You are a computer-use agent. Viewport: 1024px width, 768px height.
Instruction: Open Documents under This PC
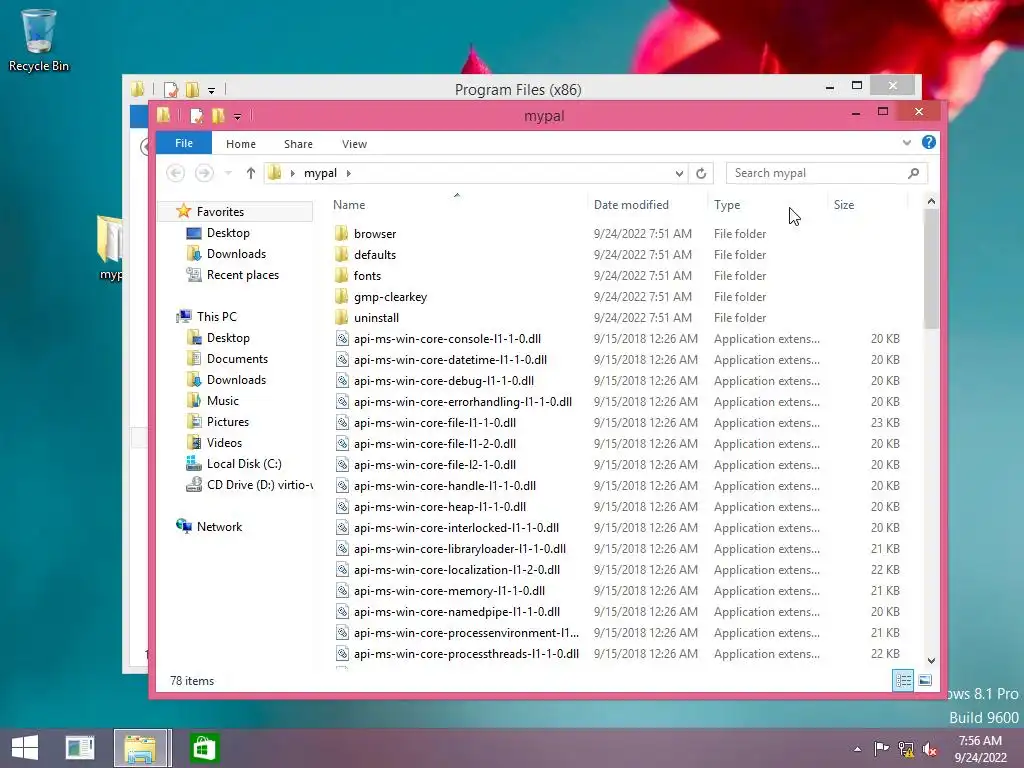[x=237, y=359]
